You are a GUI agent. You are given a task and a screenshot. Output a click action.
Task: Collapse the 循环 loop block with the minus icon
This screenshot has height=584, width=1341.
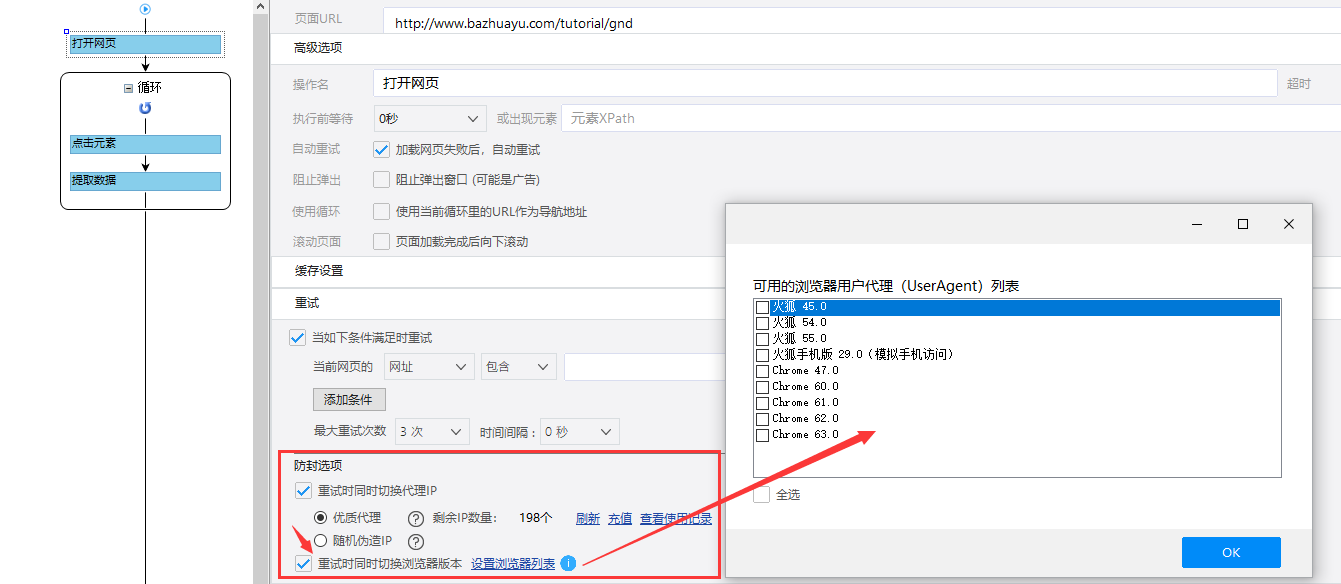[x=128, y=88]
